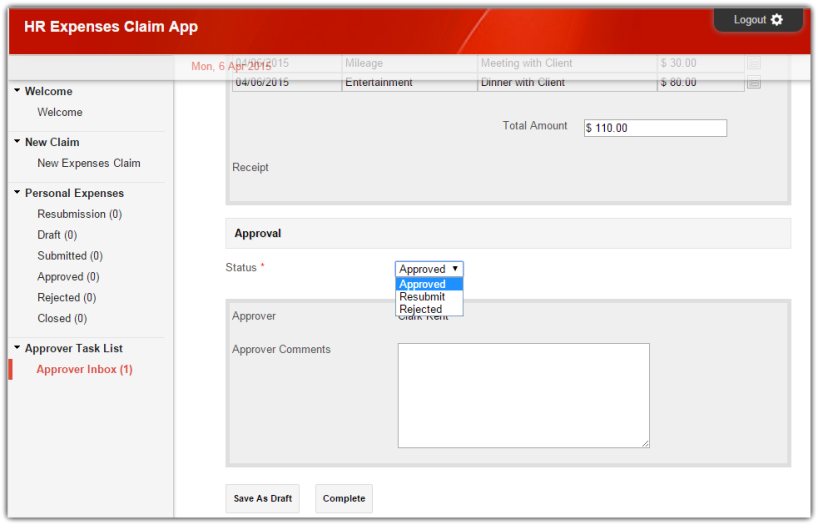Screen dimensions: 818x525
Task: Click row icon beside Dinner with Client
Action: click(754, 83)
